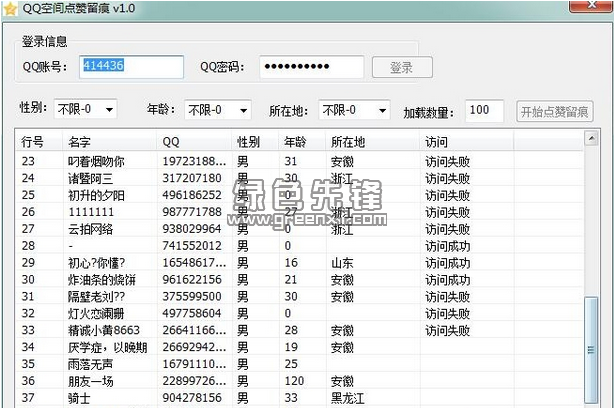The width and height of the screenshot is (614, 408).
Task: Select row 精诚小黄8663
Action: [300, 330]
